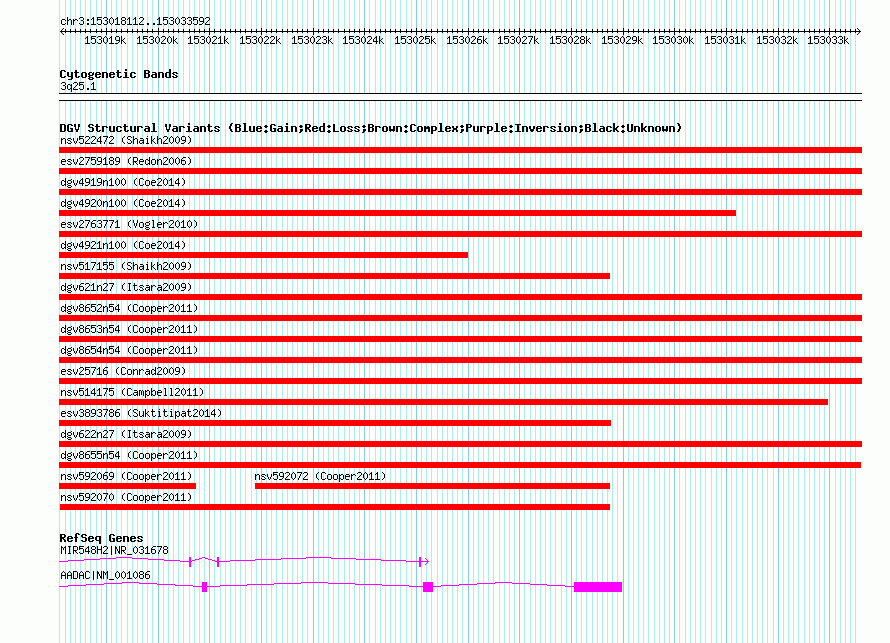Click the red bar for dgv621n27
The width and height of the screenshot is (890, 643).
460,297
